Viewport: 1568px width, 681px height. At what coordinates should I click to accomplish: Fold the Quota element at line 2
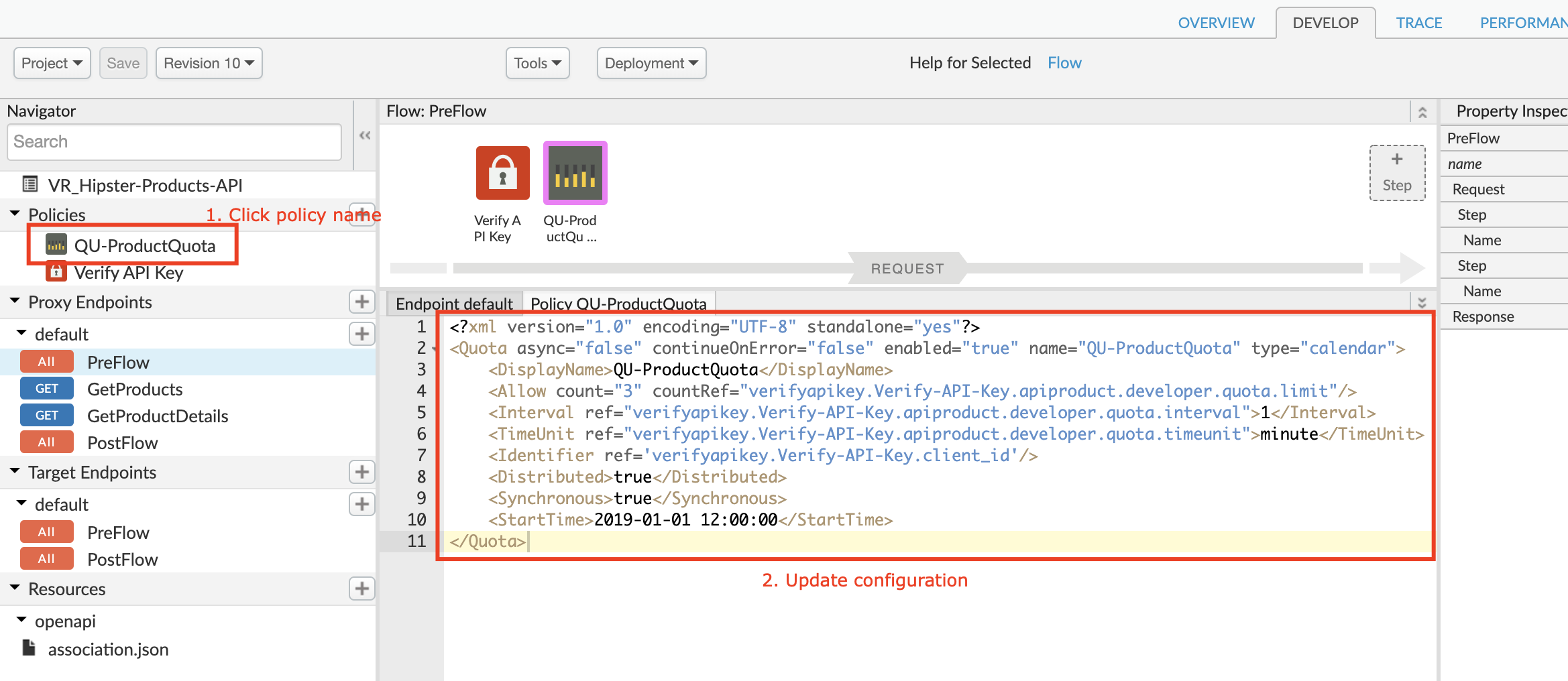435,349
